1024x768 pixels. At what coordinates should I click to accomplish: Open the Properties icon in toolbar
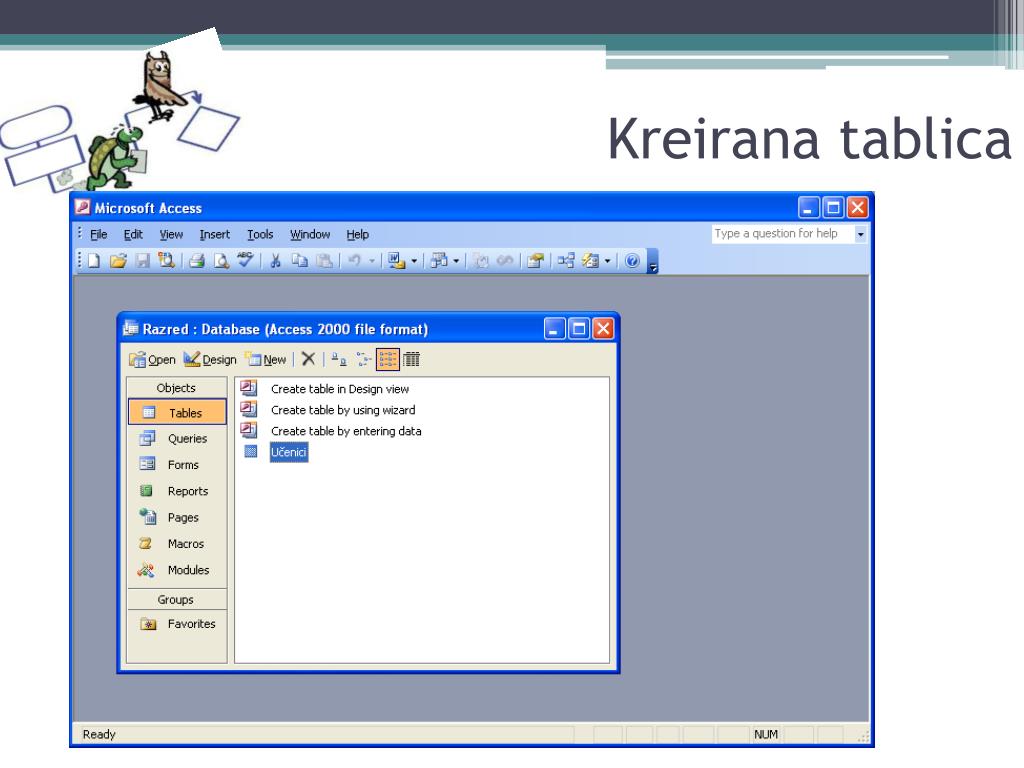(x=536, y=261)
